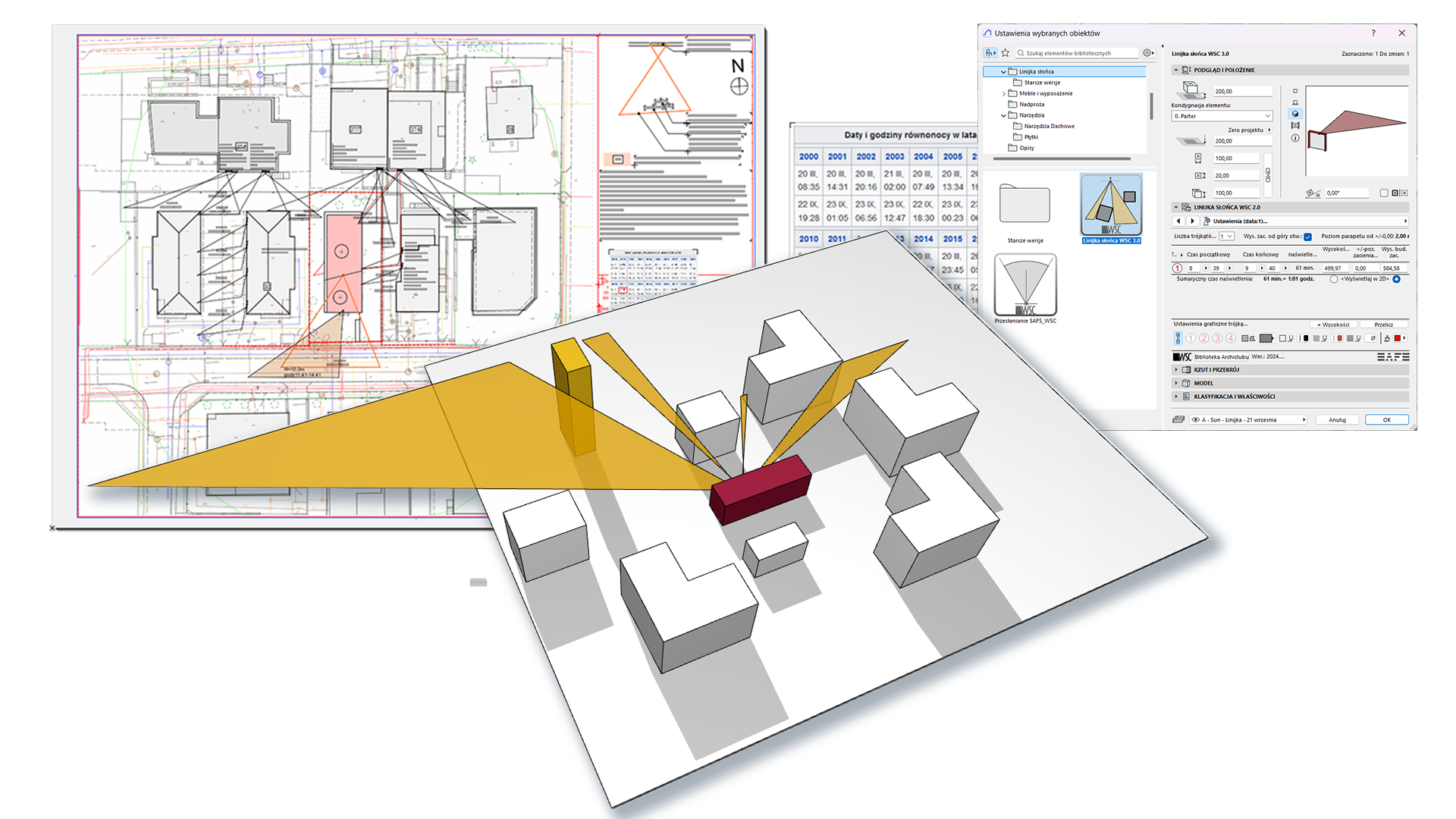The height and width of the screenshot is (819, 1456).
Task: Click the numbered triangle icon 2 in graphic settings
Action: pos(1203,338)
